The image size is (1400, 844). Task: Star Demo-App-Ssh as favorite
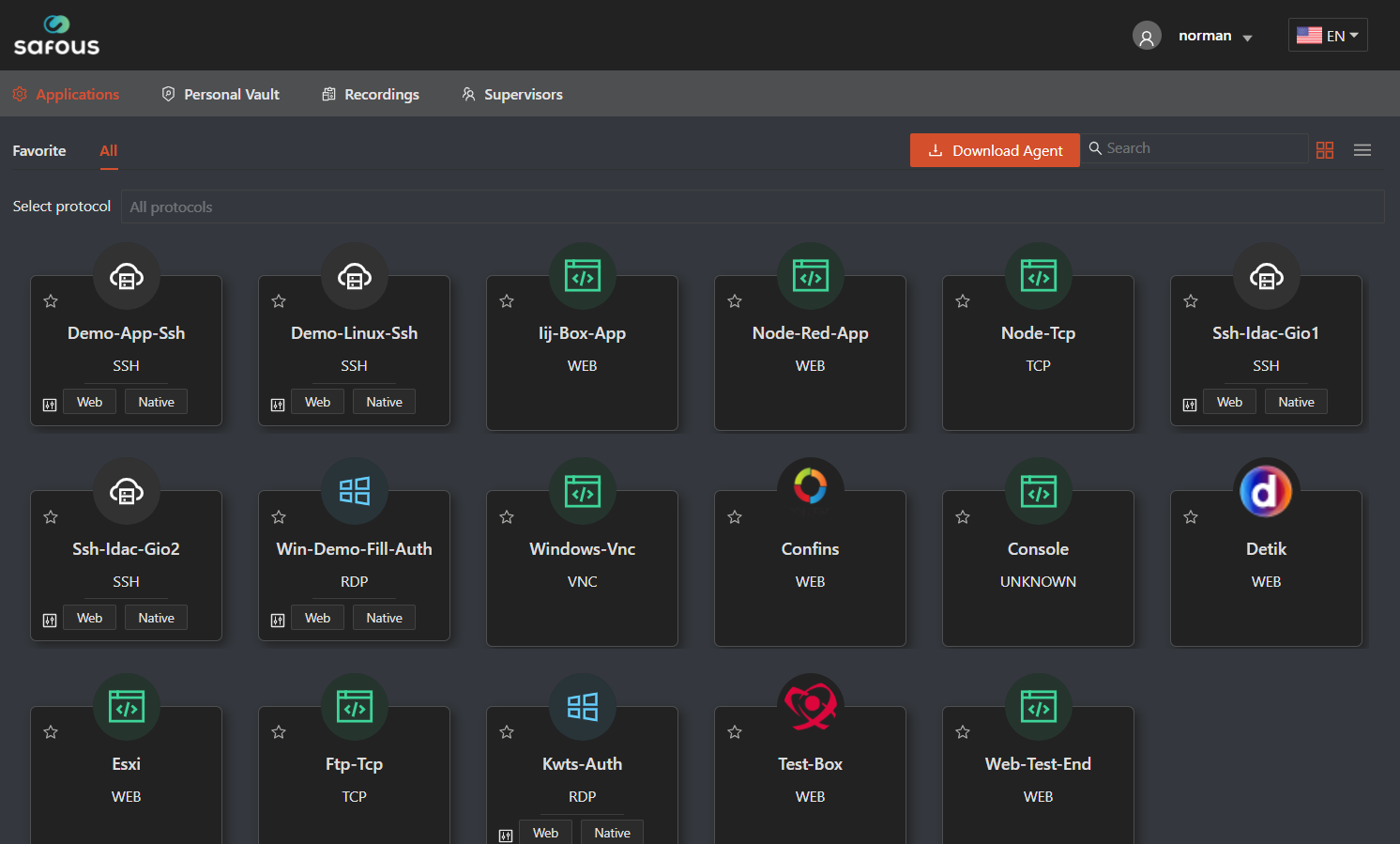(x=51, y=301)
